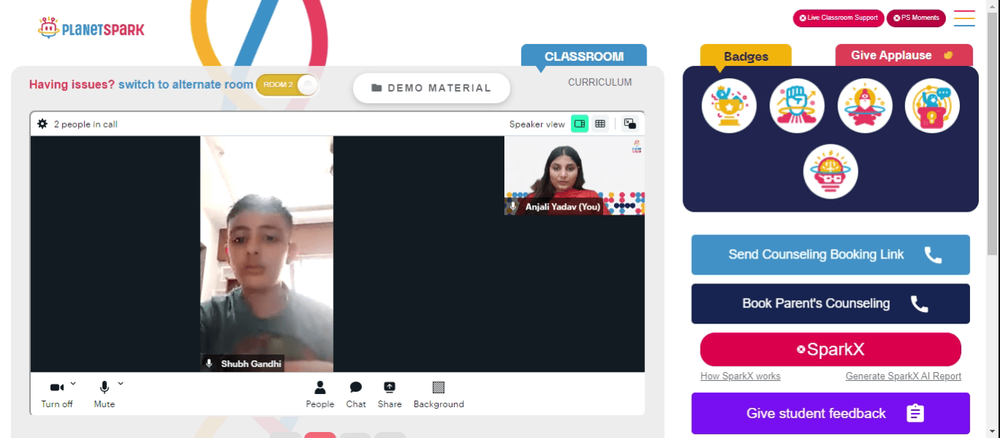The width and height of the screenshot is (1000, 438).
Task: Select Shubh Gandhi's video tile
Action: (x=267, y=254)
